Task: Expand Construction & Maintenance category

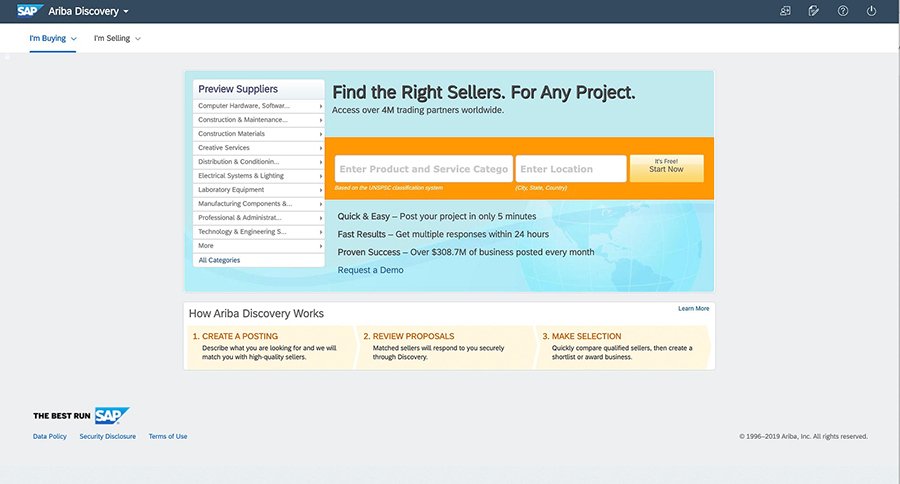Action: tap(259, 120)
